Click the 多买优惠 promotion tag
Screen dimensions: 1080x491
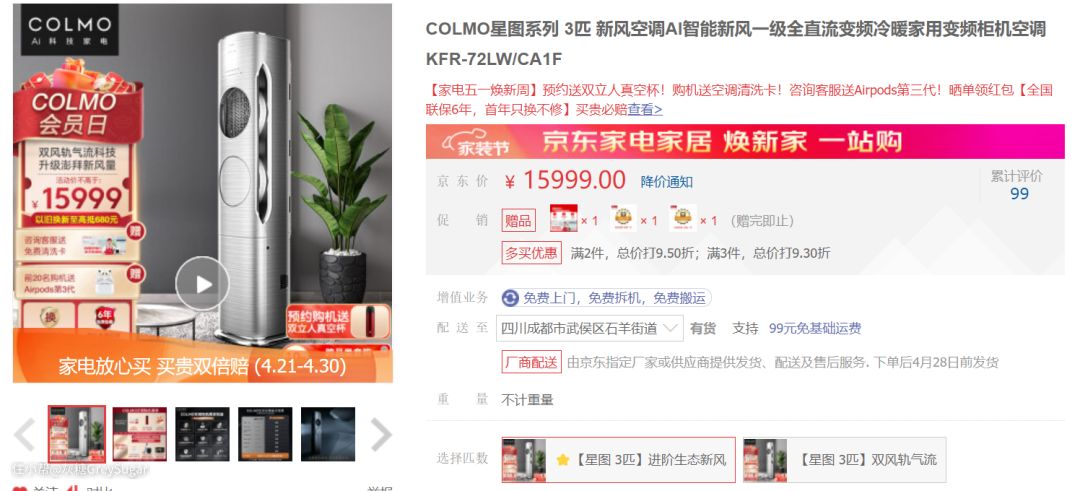click(x=531, y=253)
